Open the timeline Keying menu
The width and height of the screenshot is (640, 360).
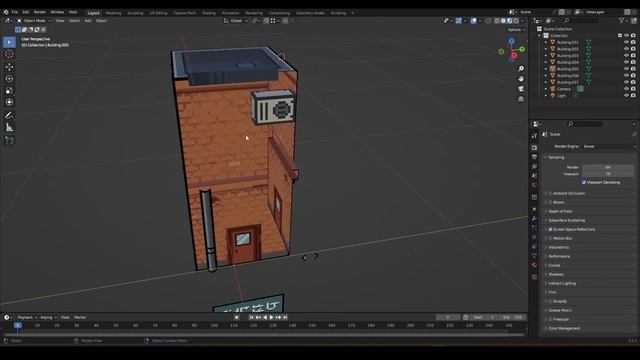pos(48,317)
